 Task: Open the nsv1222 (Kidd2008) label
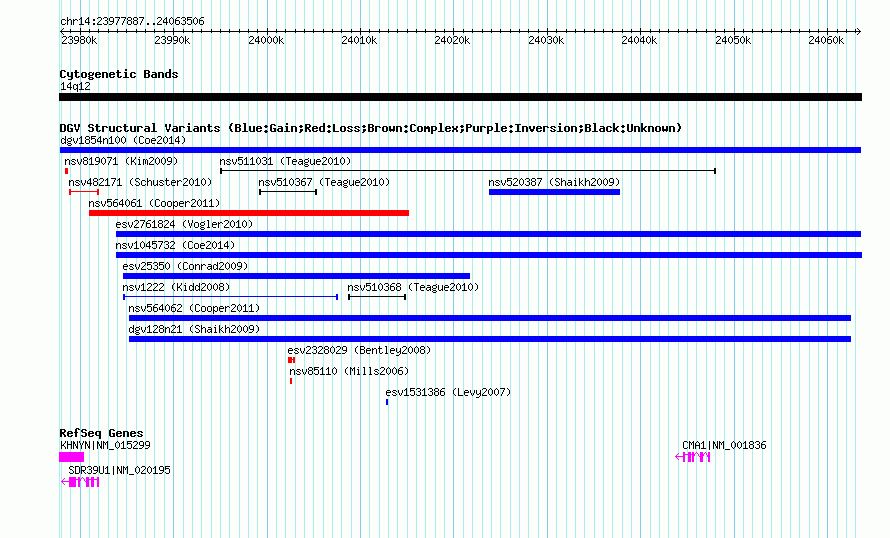pyautogui.click(x=177, y=287)
